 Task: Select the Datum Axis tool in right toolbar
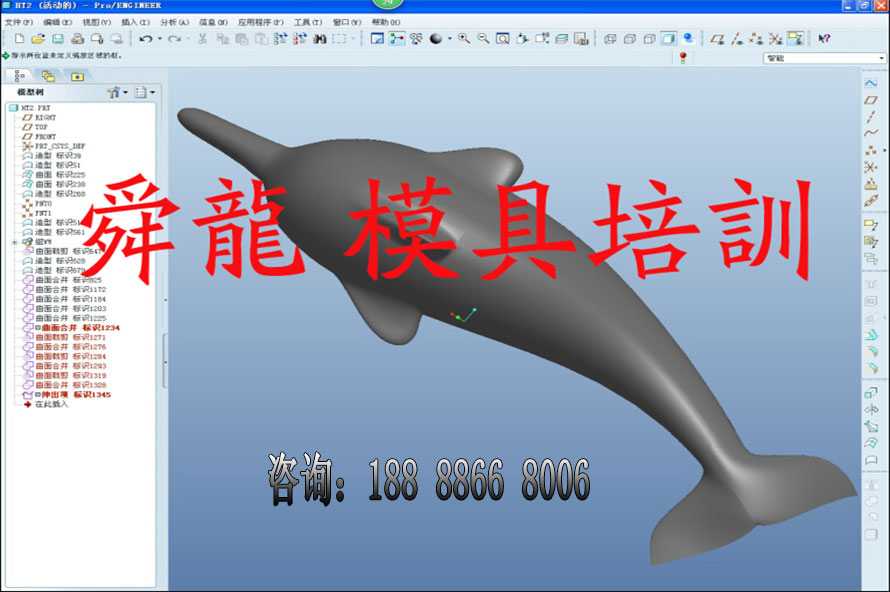871,116
